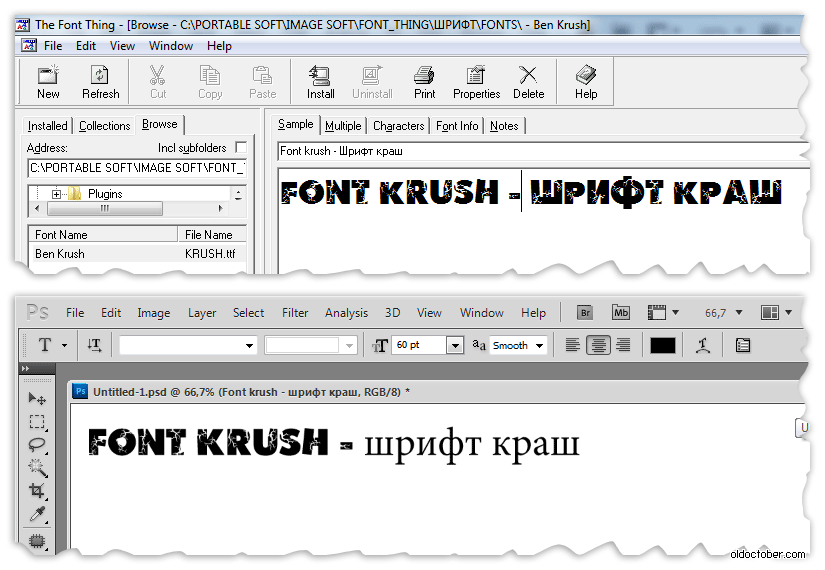This screenshot has height=570, width=825.
Task: Select the Move tool in Photoshop
Action: 37,398
